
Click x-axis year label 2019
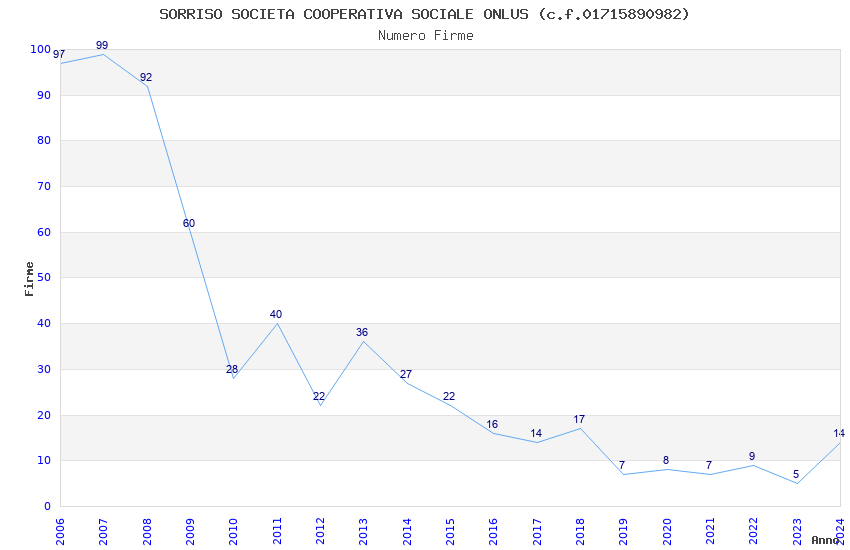point(623,531)
